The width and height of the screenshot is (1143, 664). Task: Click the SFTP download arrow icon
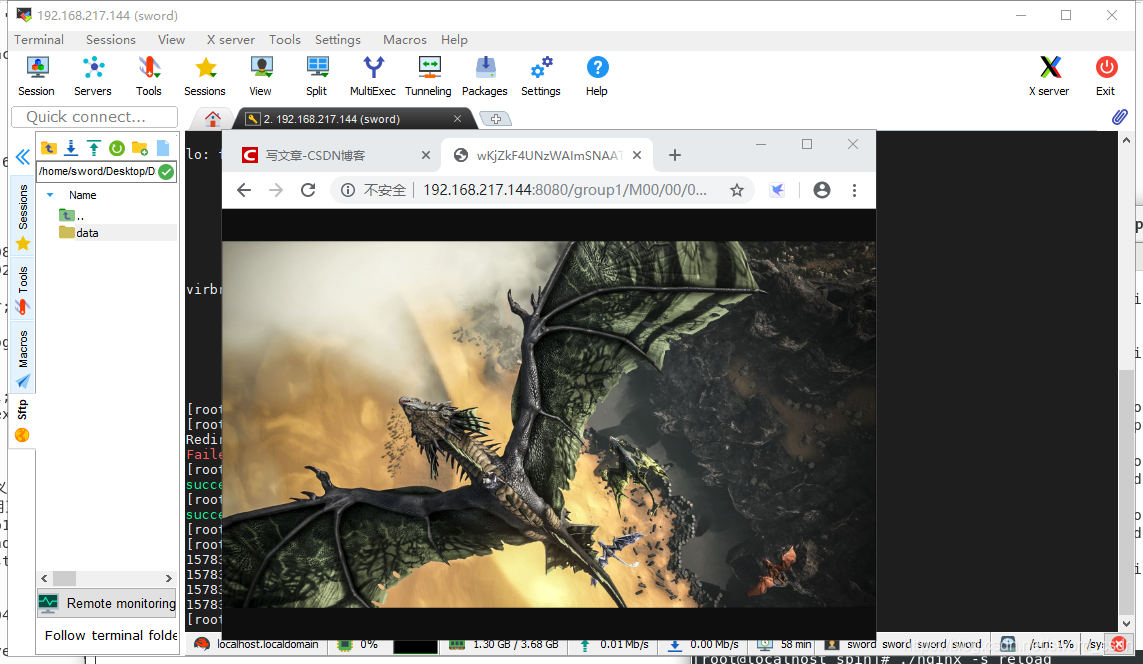pos(71,148)
